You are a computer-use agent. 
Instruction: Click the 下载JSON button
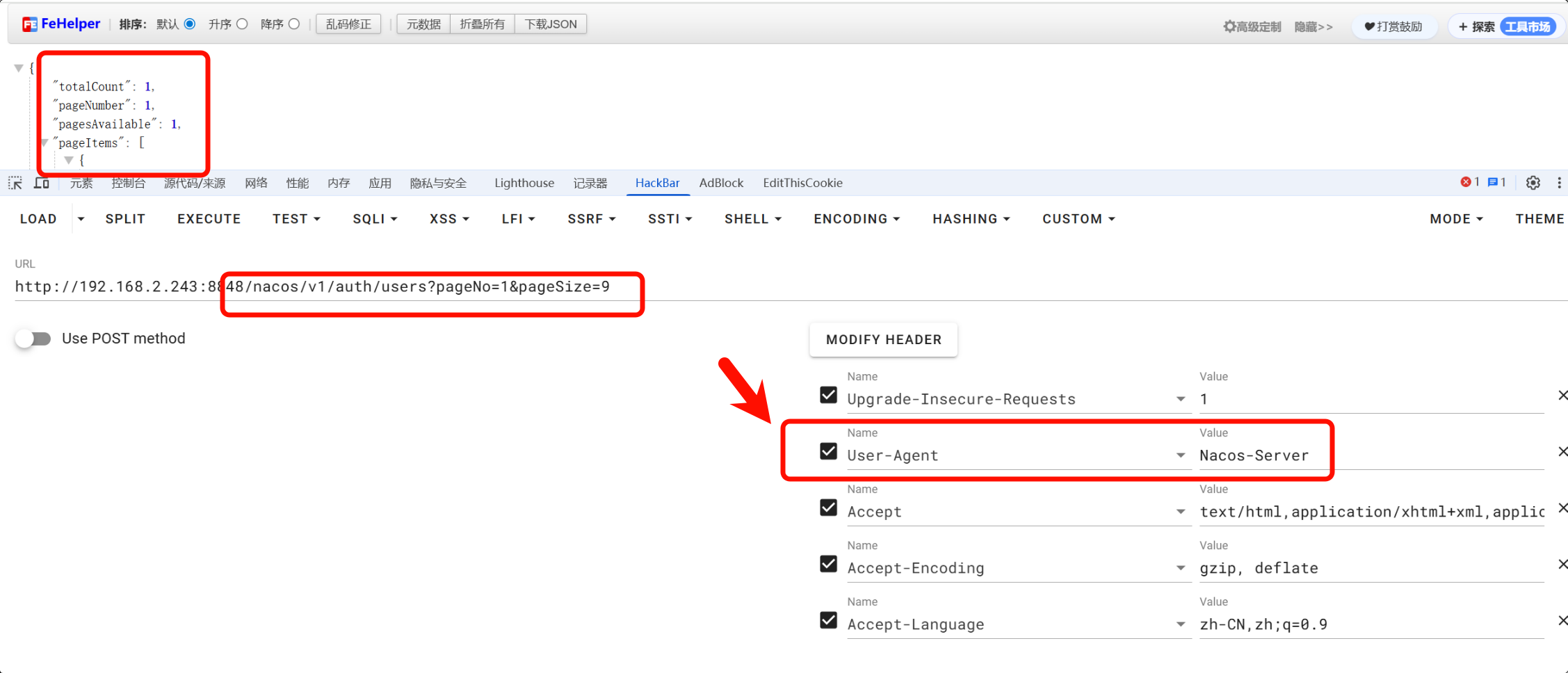550,24
